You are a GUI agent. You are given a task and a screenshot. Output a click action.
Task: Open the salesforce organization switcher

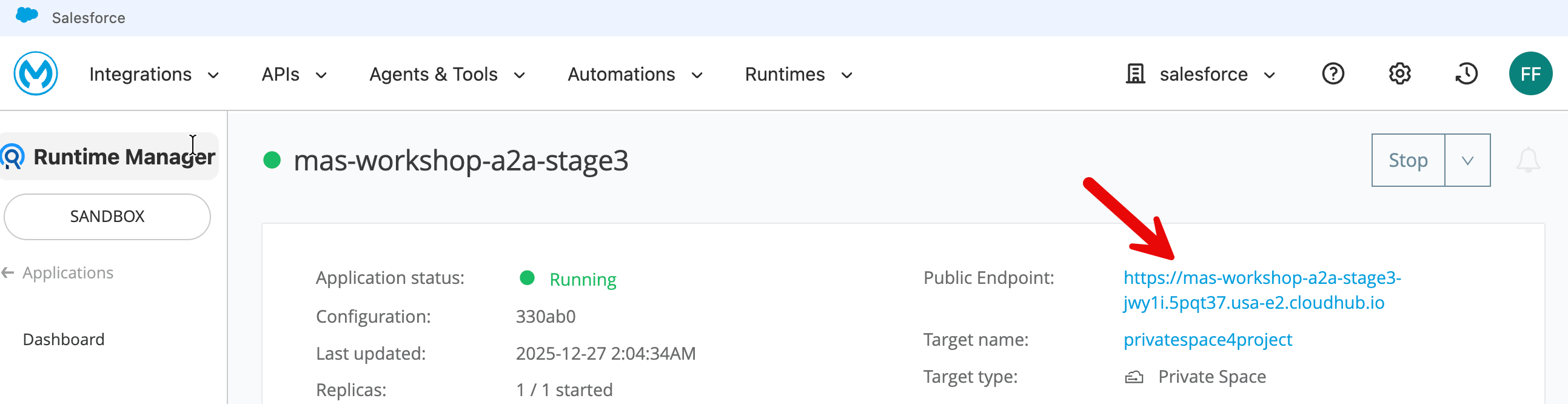tap(1201, 75)
